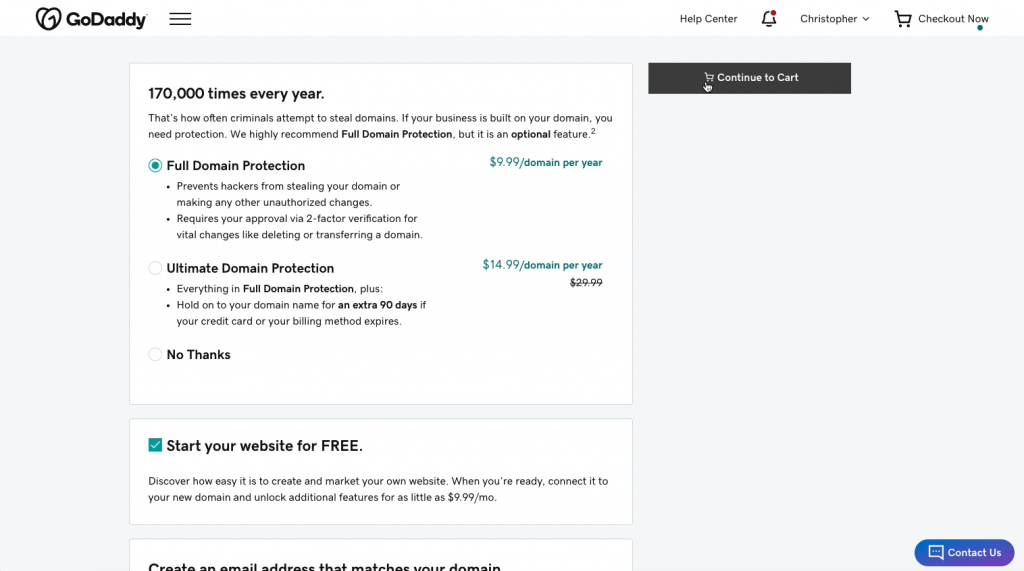Select Full Domain Protection option
Image resolution: width=1024 pixels, height=571 pixels.
pyautogui.click(x=155, y=165)
